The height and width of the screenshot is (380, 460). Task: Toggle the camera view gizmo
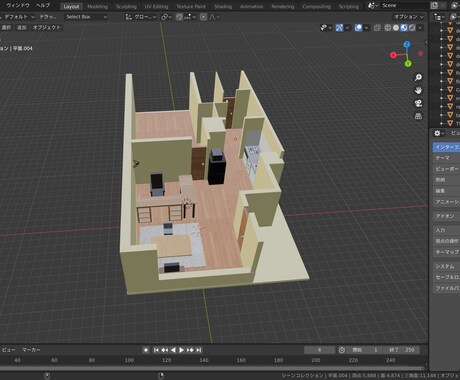click(x=418, y=103)
